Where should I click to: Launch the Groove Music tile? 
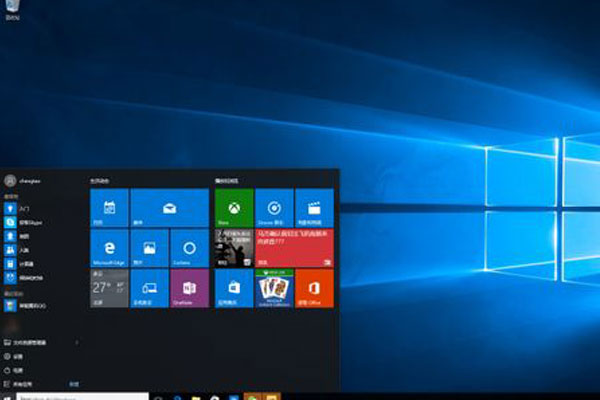[x=274, y=208]
